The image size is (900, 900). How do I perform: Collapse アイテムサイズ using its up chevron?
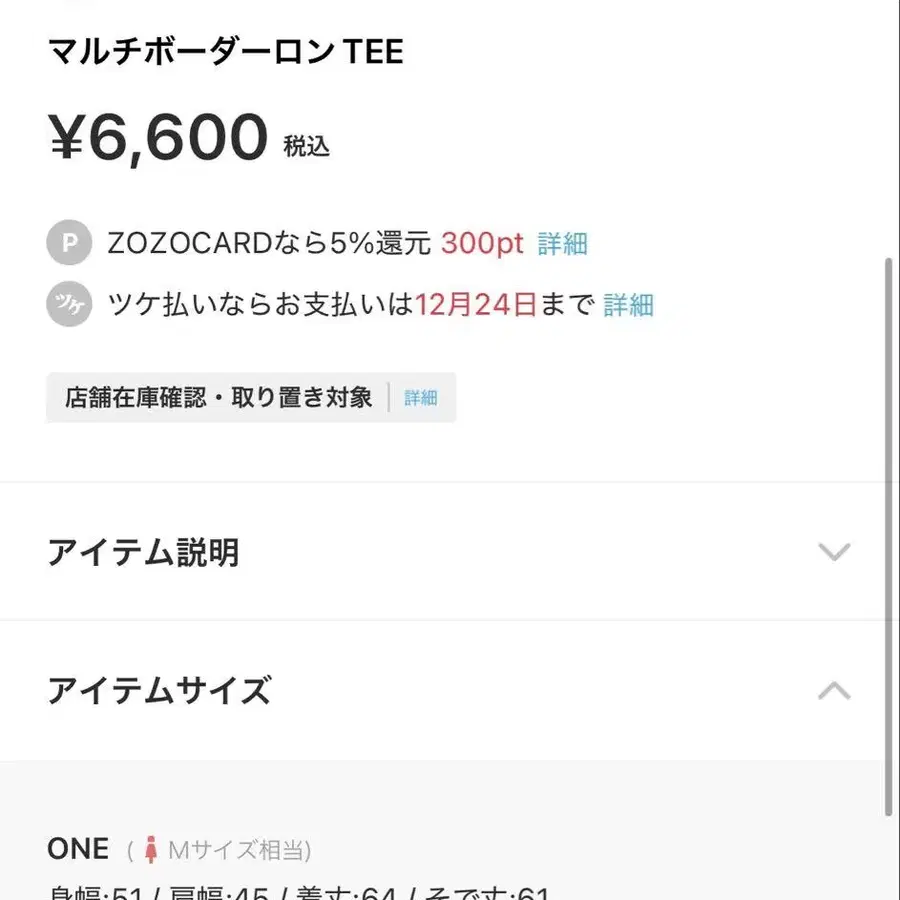pyautogui.click(x=834, y=690)
